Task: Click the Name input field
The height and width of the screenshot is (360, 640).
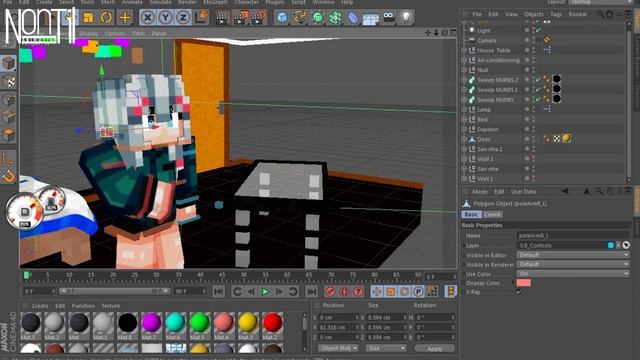Action: tap(573, 236)
